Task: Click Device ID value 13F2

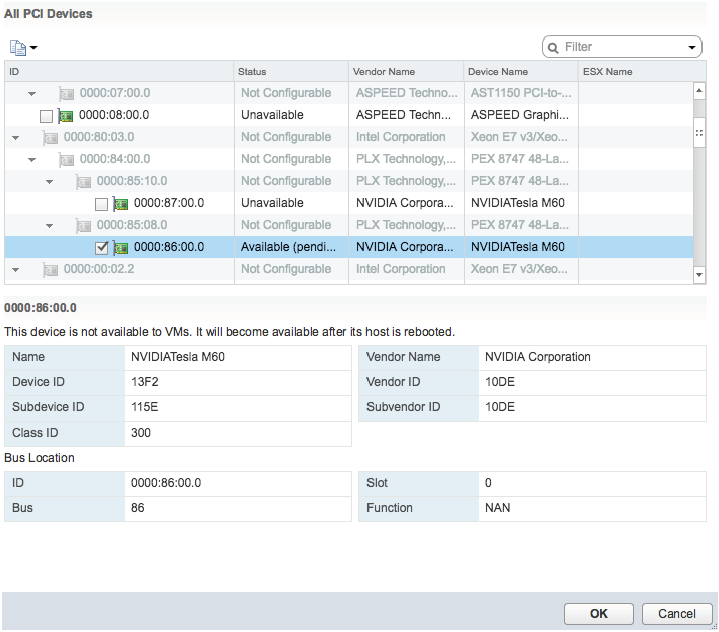Action: tap(144, 382)
